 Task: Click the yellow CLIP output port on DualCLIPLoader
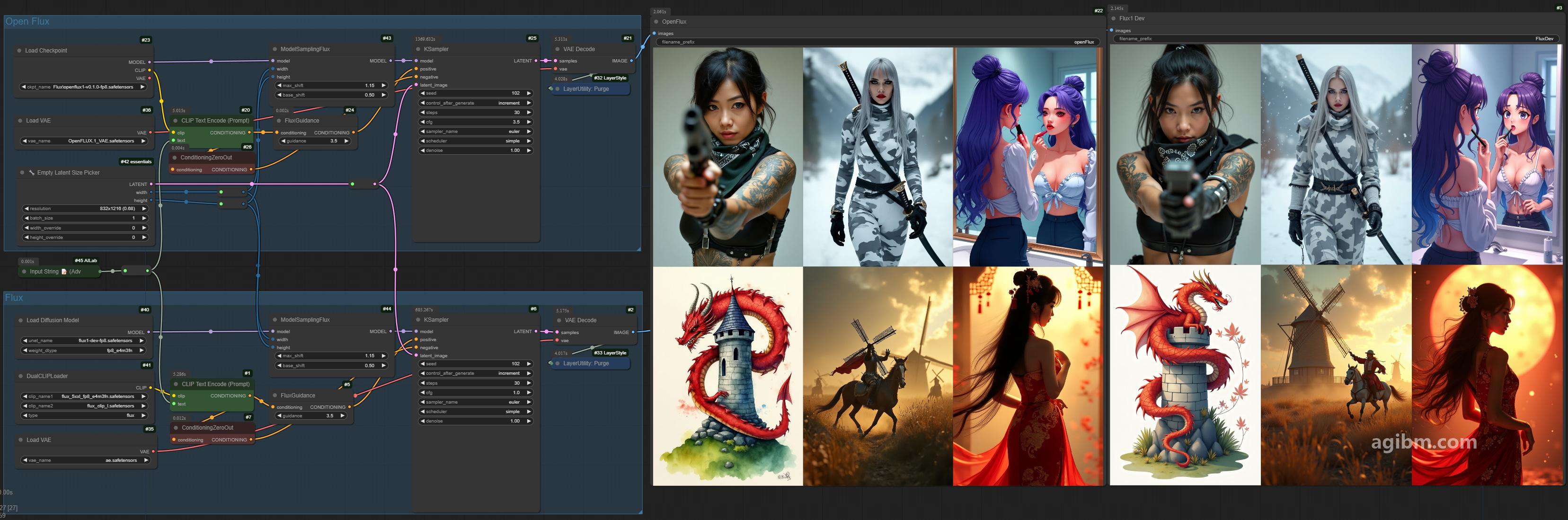tap(151, 388)
